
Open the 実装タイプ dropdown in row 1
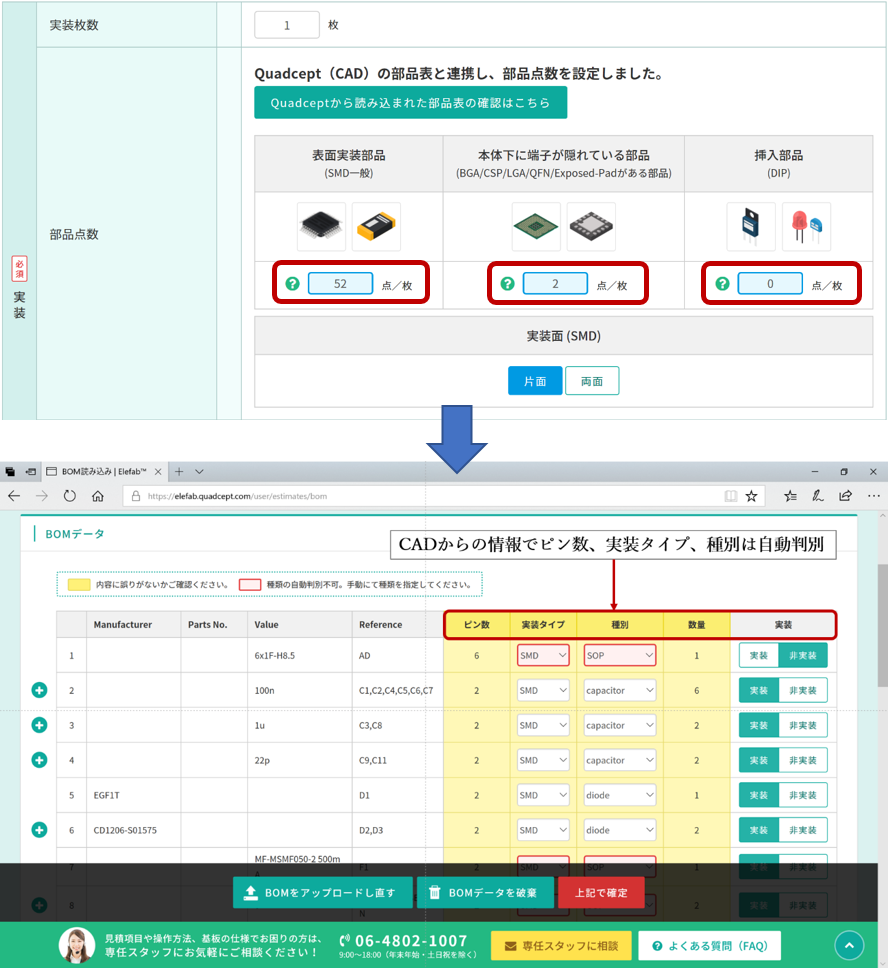(543, 656)
